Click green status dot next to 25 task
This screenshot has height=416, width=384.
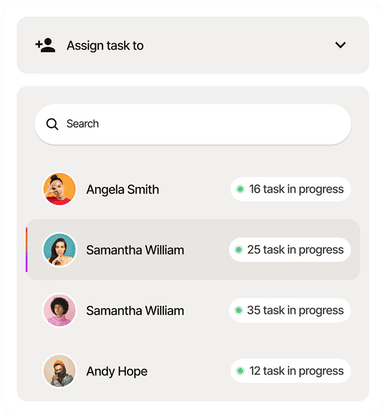point(238,250)
